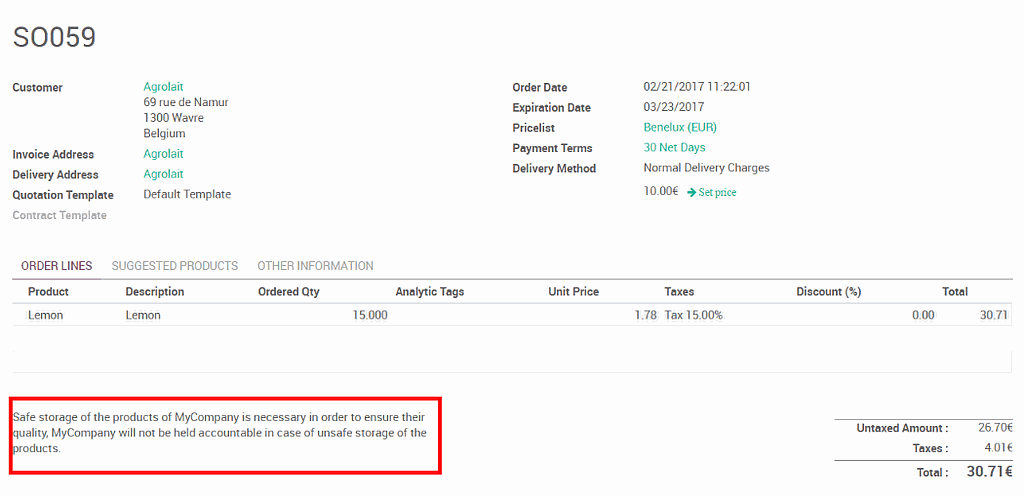
Task: Switch to the Other Information tab
Action: 315,266
